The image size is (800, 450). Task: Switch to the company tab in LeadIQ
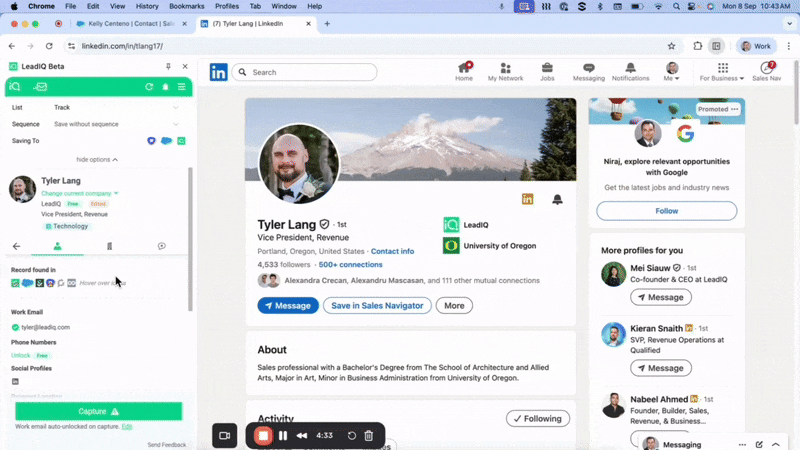tap(109, 246)
